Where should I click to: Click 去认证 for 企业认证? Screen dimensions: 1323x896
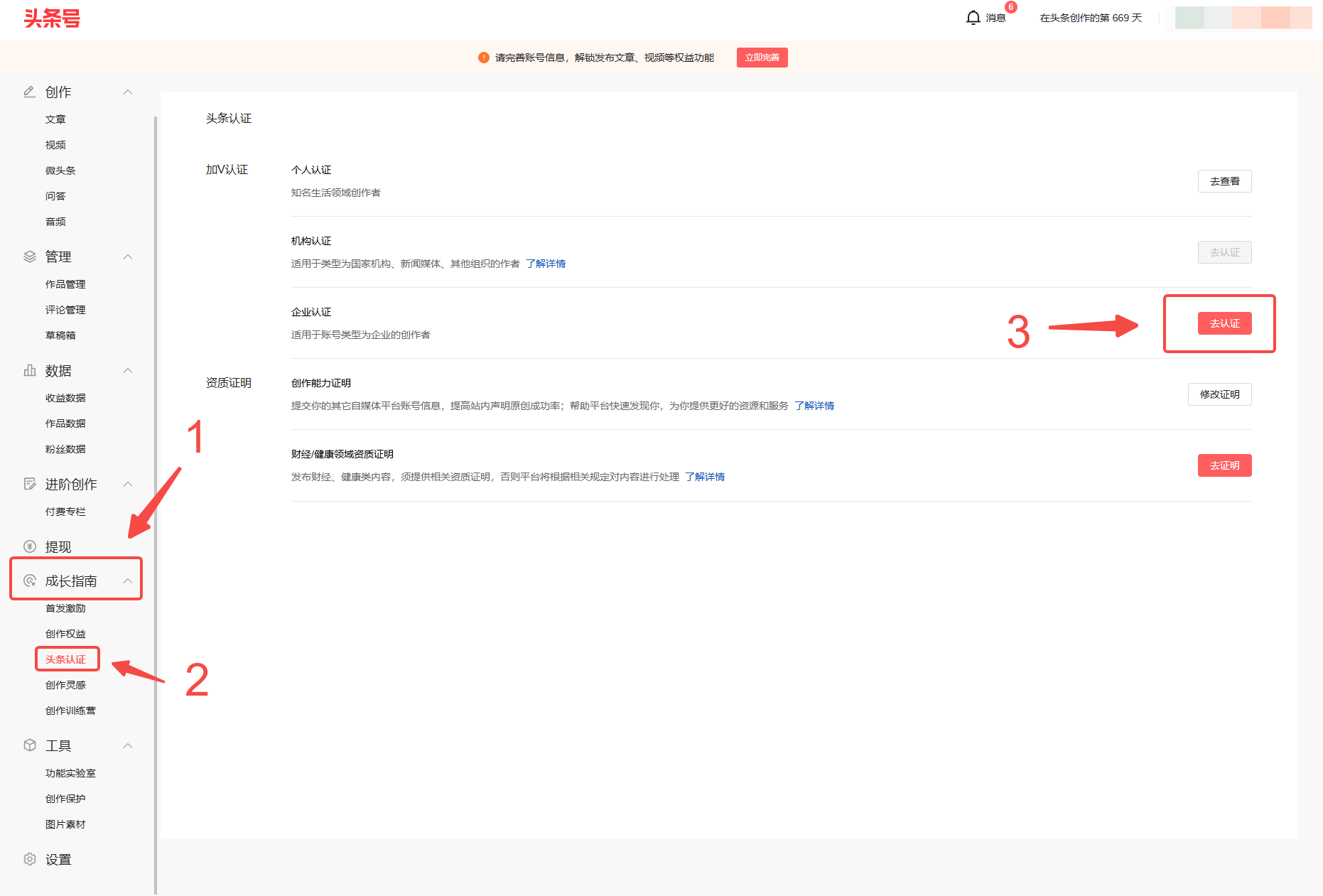click(x=1224, y=323)
